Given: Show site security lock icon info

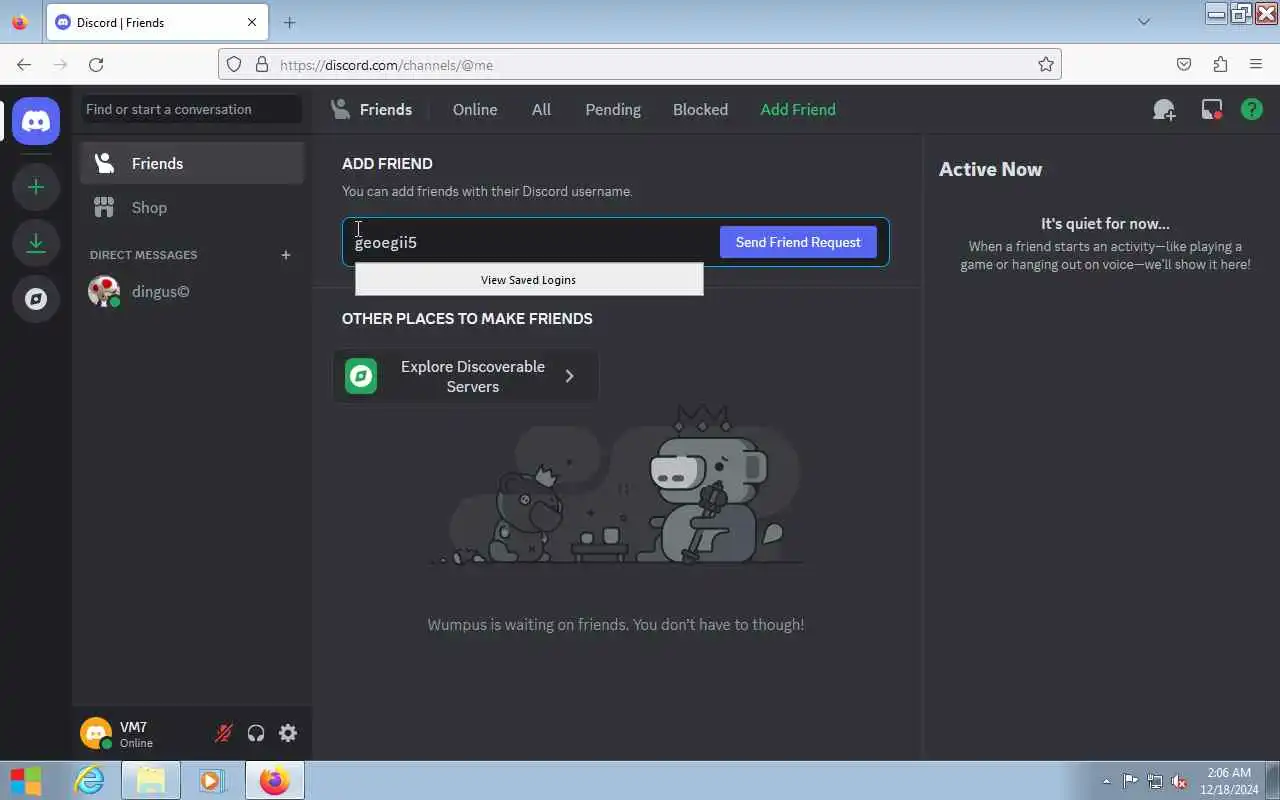Looking at the screenshot, I should pyautogui.click(x=262, y=65).
